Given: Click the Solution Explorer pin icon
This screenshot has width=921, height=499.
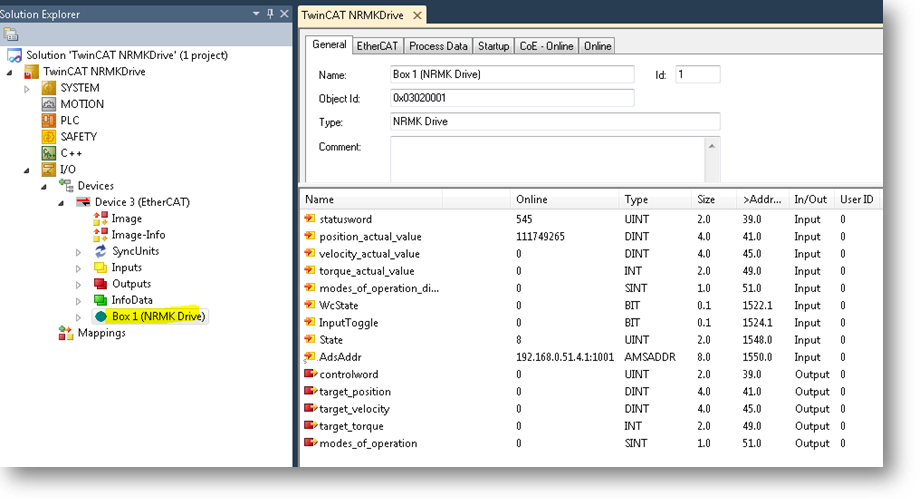Looking at the screenshot, I should click(270, 14).
